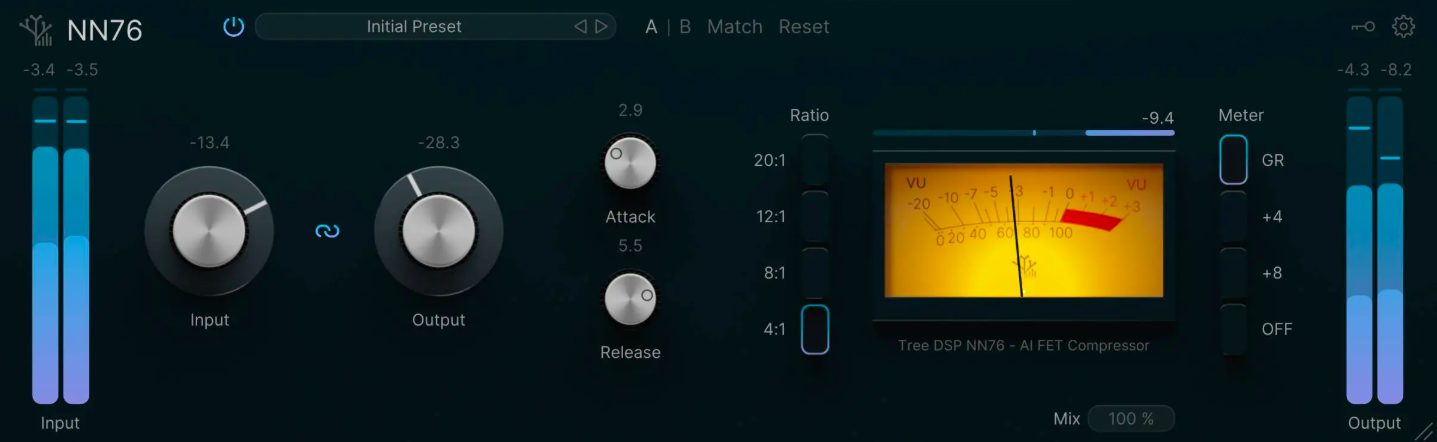Click the license key icon

(1363, 27)
